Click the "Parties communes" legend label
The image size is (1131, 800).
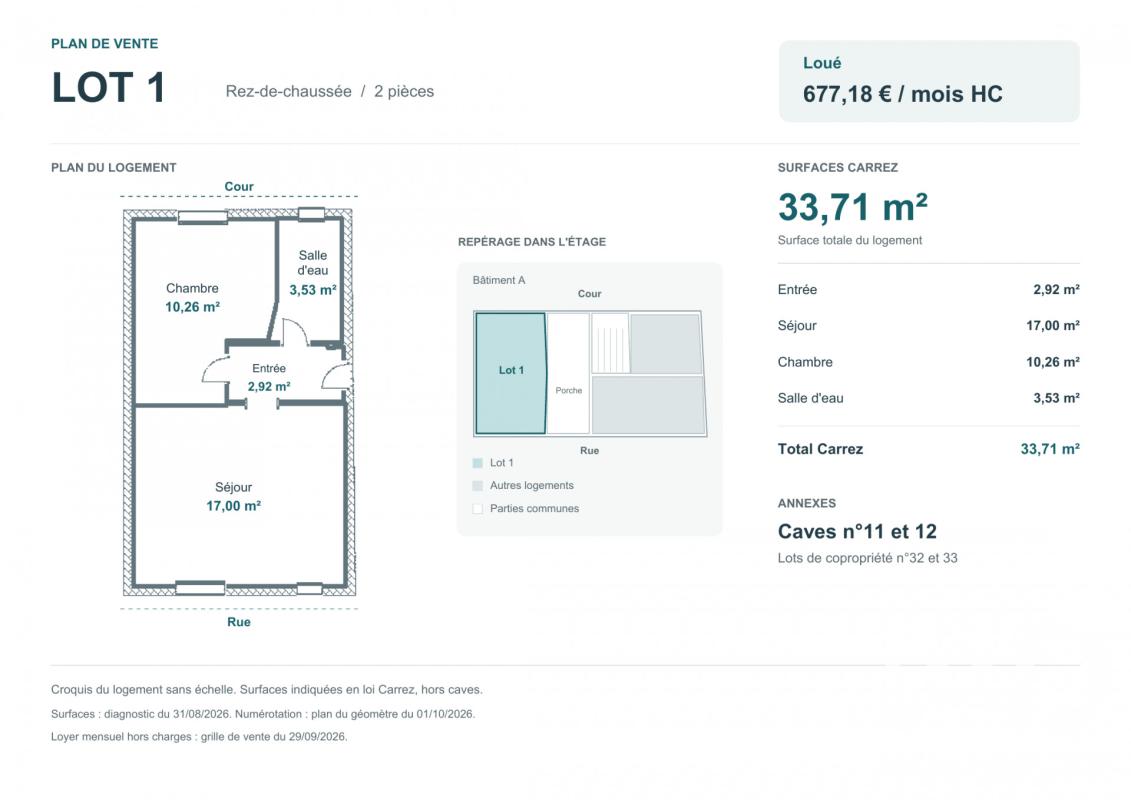coord(534,509)
